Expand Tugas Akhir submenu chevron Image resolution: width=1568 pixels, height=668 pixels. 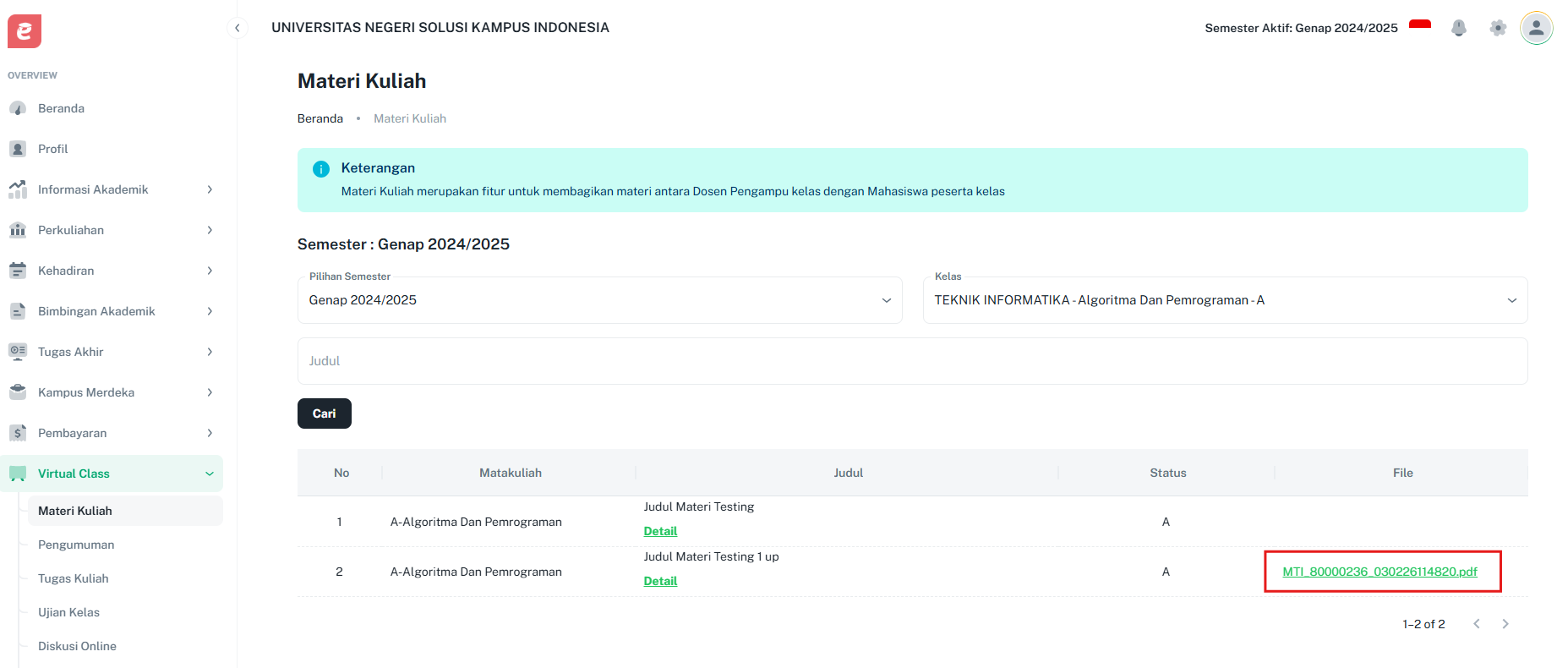tap(210, 352)
